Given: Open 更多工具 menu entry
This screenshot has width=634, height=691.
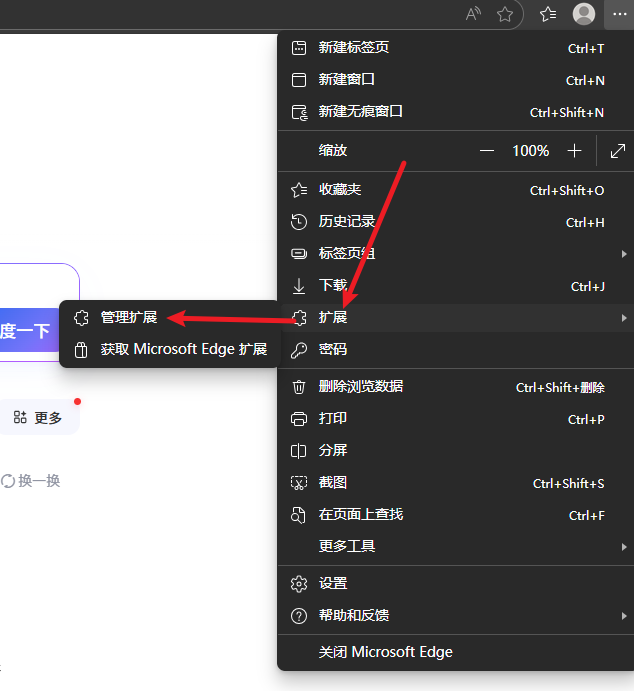Looking at the screenshot, I should (x=456, y=547).
